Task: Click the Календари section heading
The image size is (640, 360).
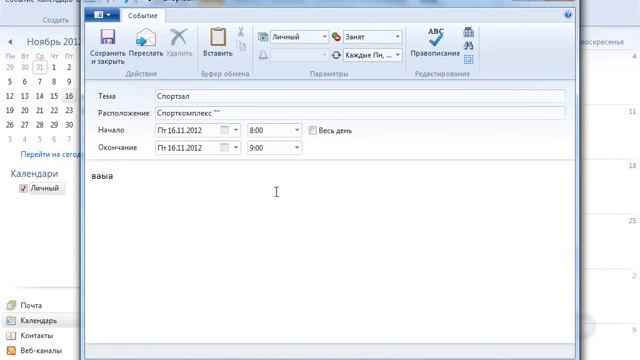Action: [34, 173]
